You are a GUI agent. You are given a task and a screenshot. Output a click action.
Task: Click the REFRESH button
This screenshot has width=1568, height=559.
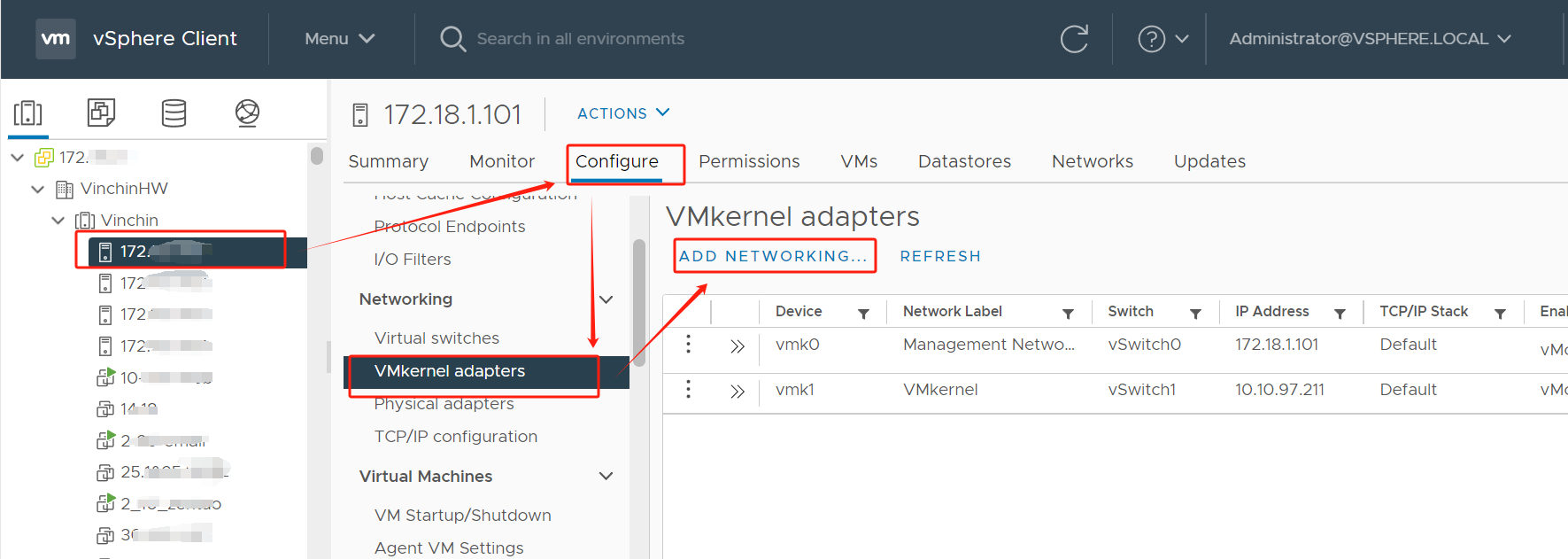[x=940, y=256]
